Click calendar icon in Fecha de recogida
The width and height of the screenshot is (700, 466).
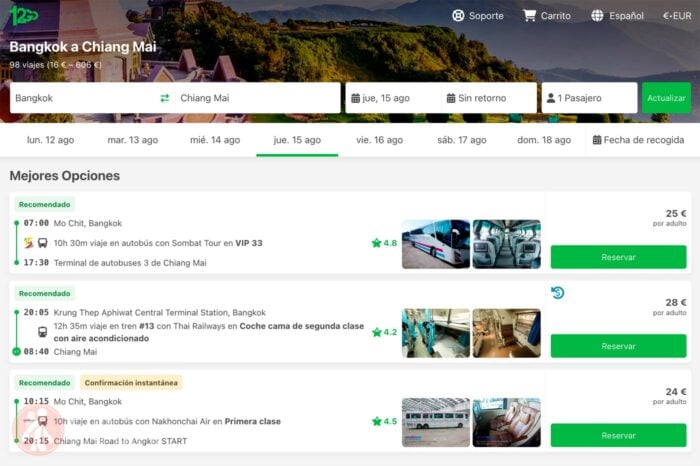tap(597, 140)
